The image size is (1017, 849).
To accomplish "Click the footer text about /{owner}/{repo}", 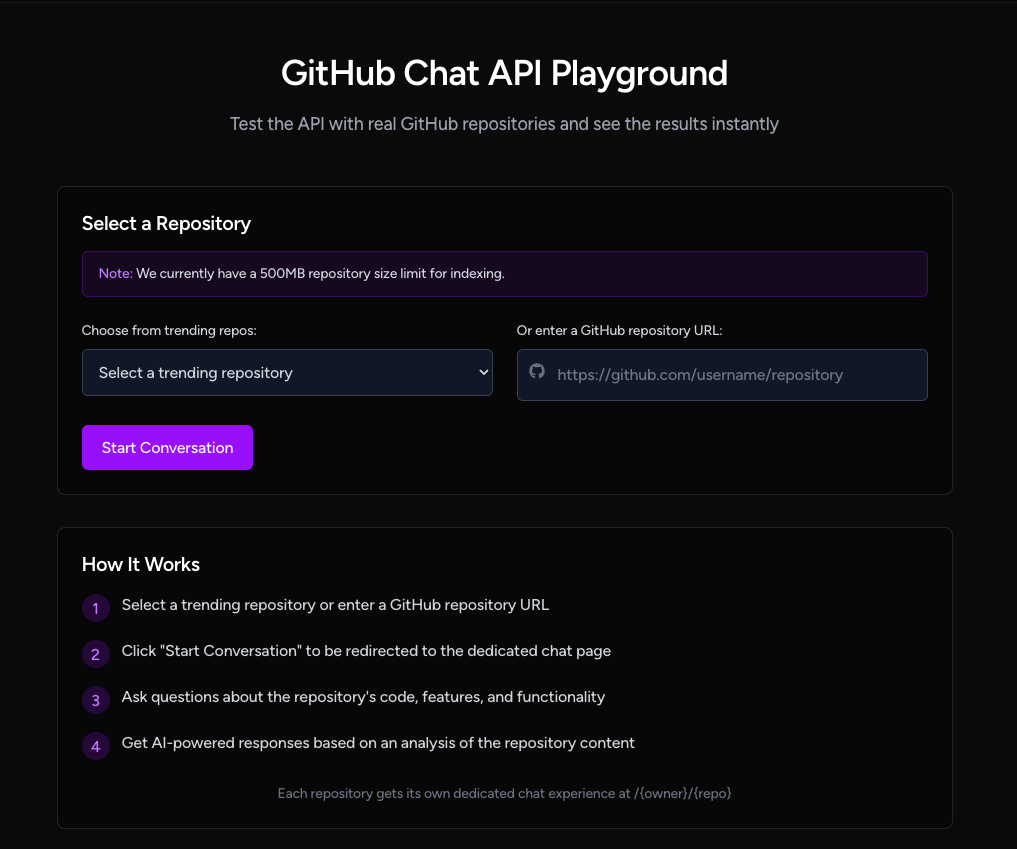I will click(505, 793).
